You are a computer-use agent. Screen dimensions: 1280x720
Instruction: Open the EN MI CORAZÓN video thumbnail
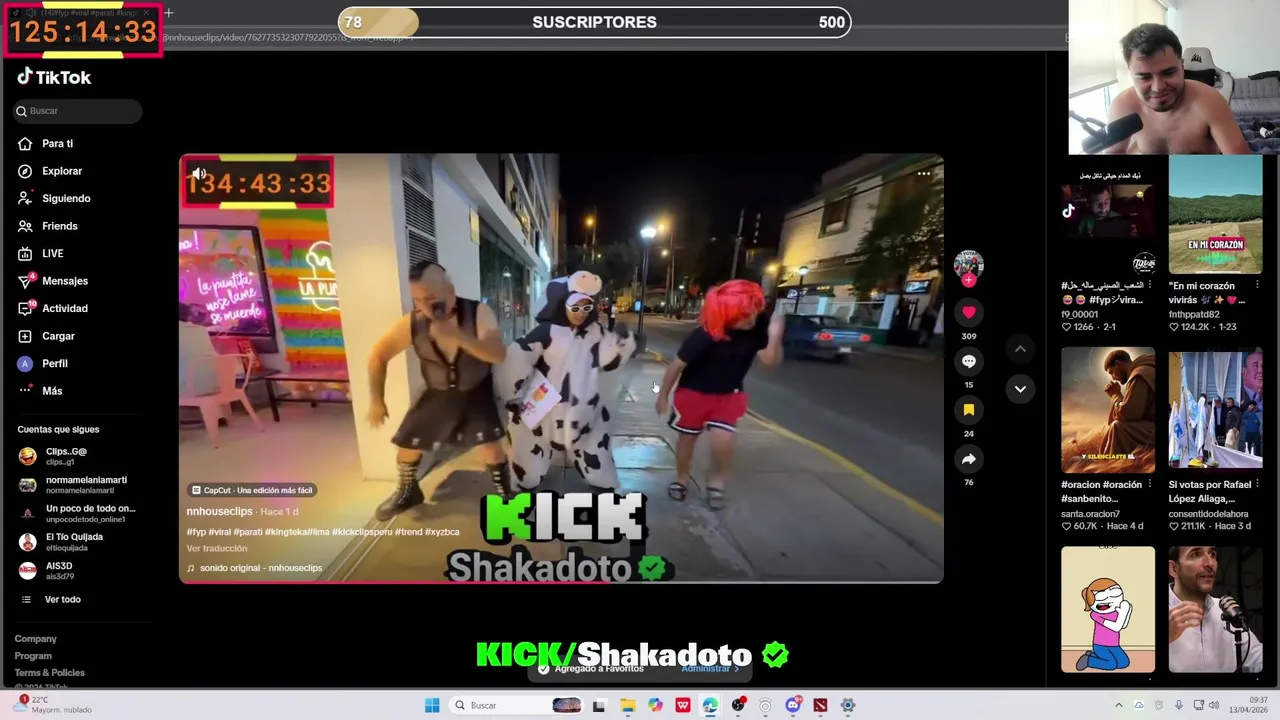pyautogui.click(x=1215, y=215)
